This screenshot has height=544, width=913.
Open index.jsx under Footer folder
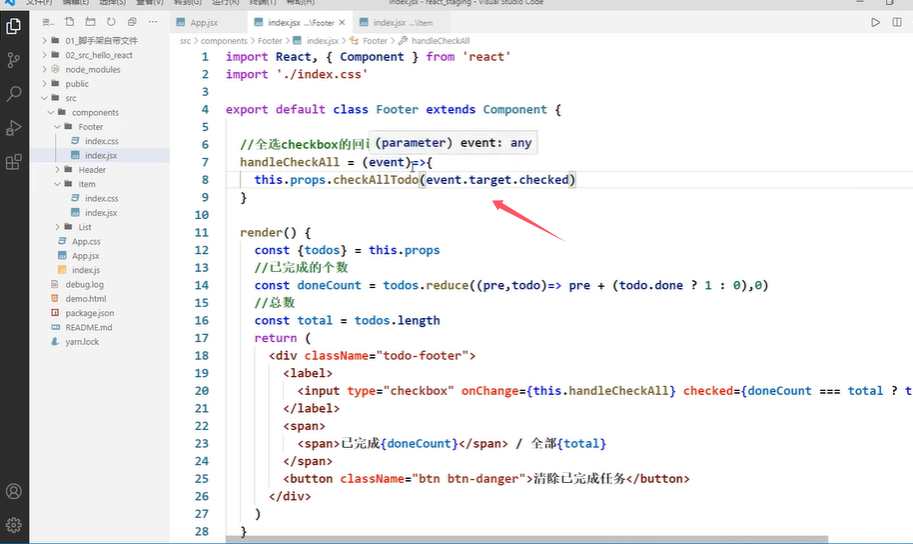101,156
